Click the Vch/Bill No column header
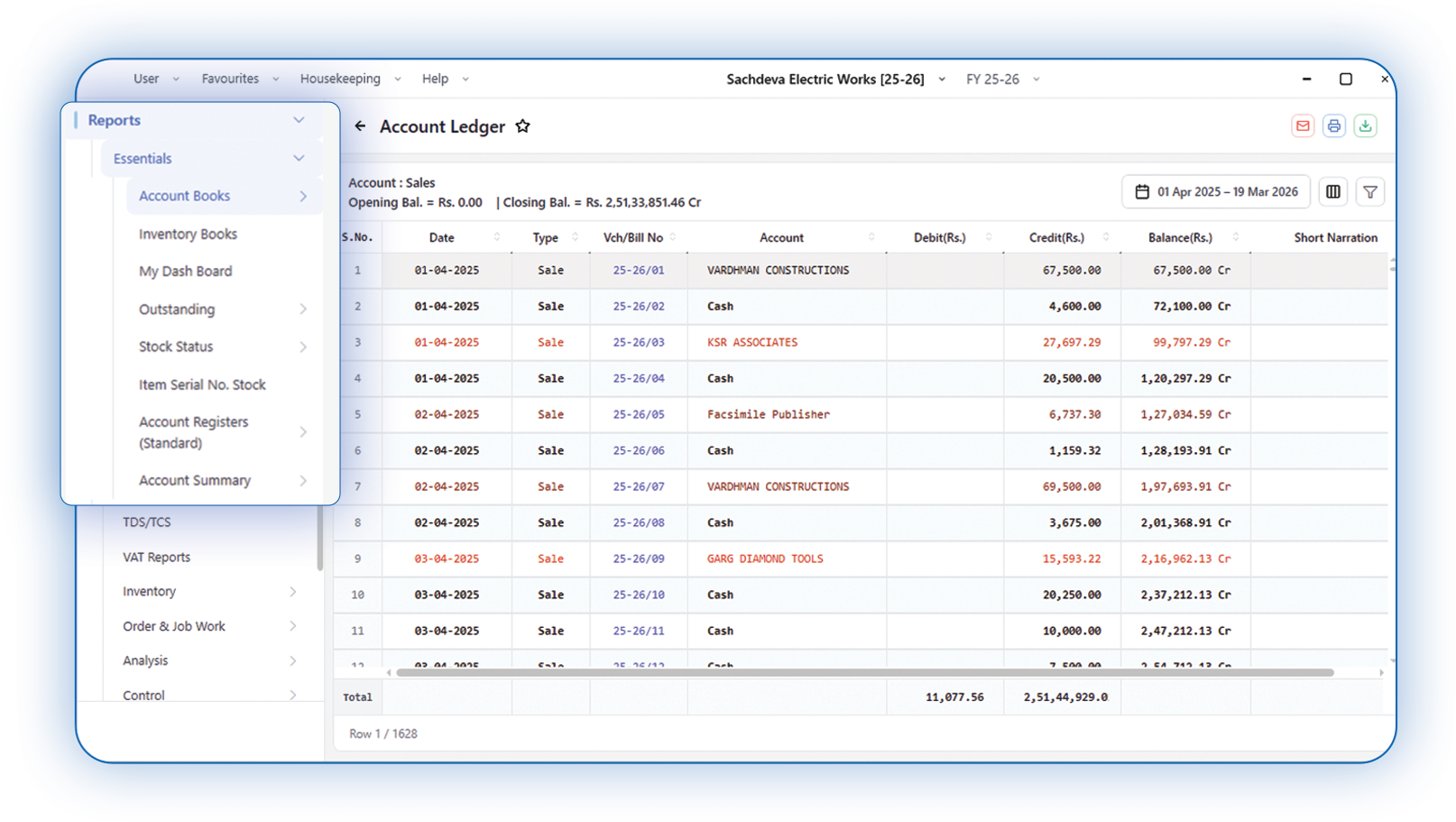Screen dimensions: 1456x822 pyautogui.click(x=632, y=237)
